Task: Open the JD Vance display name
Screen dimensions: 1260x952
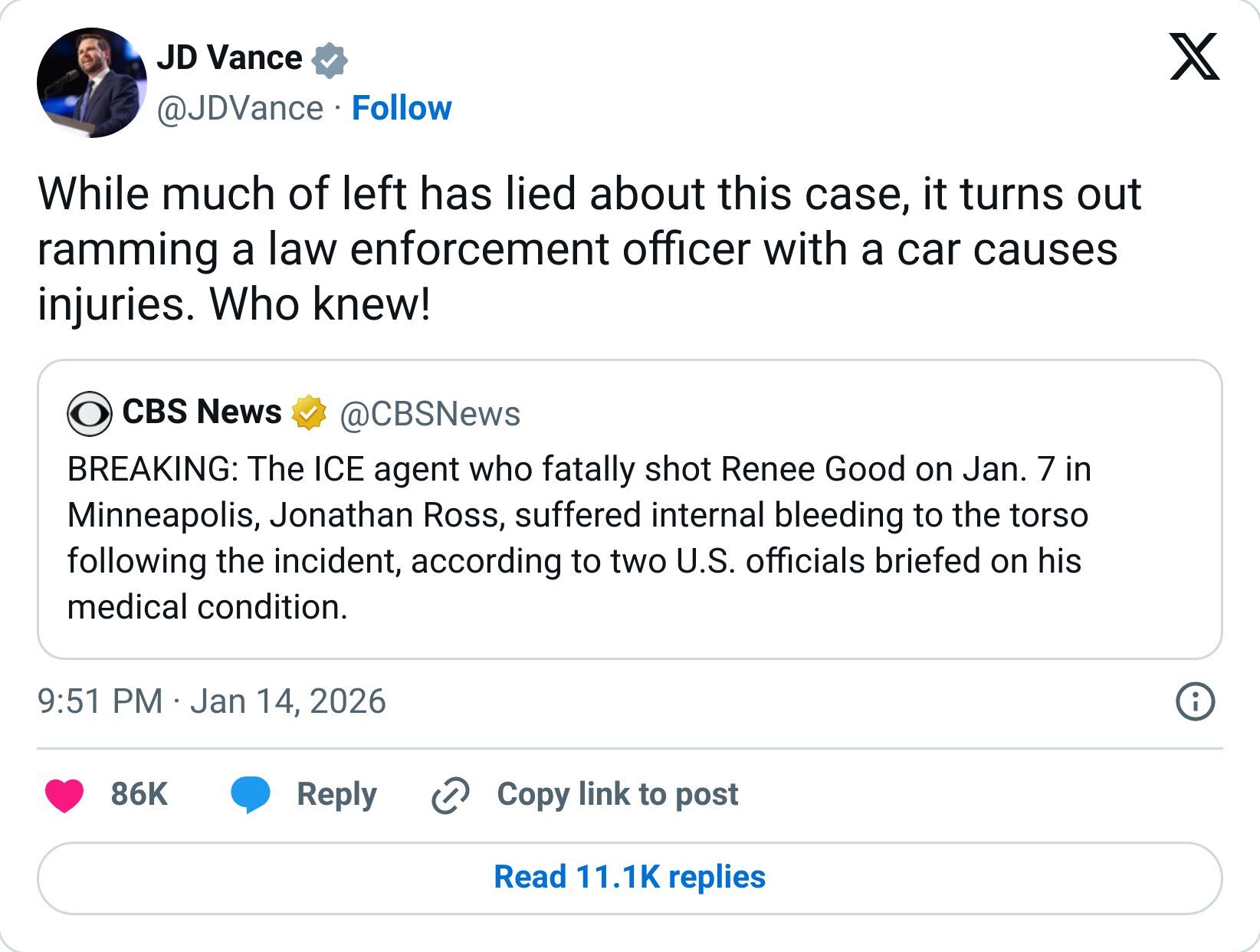Action: coord(229,58)
